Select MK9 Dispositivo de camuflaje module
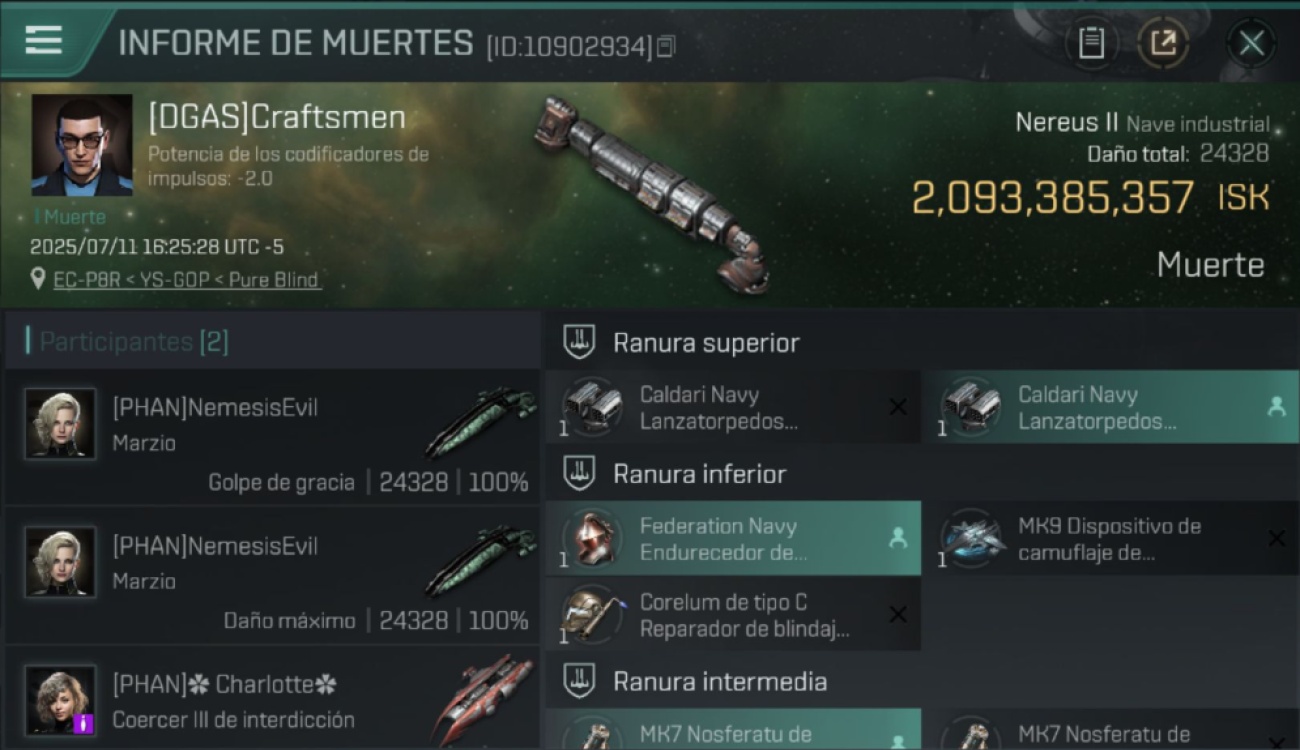 tap(1110, 538)
